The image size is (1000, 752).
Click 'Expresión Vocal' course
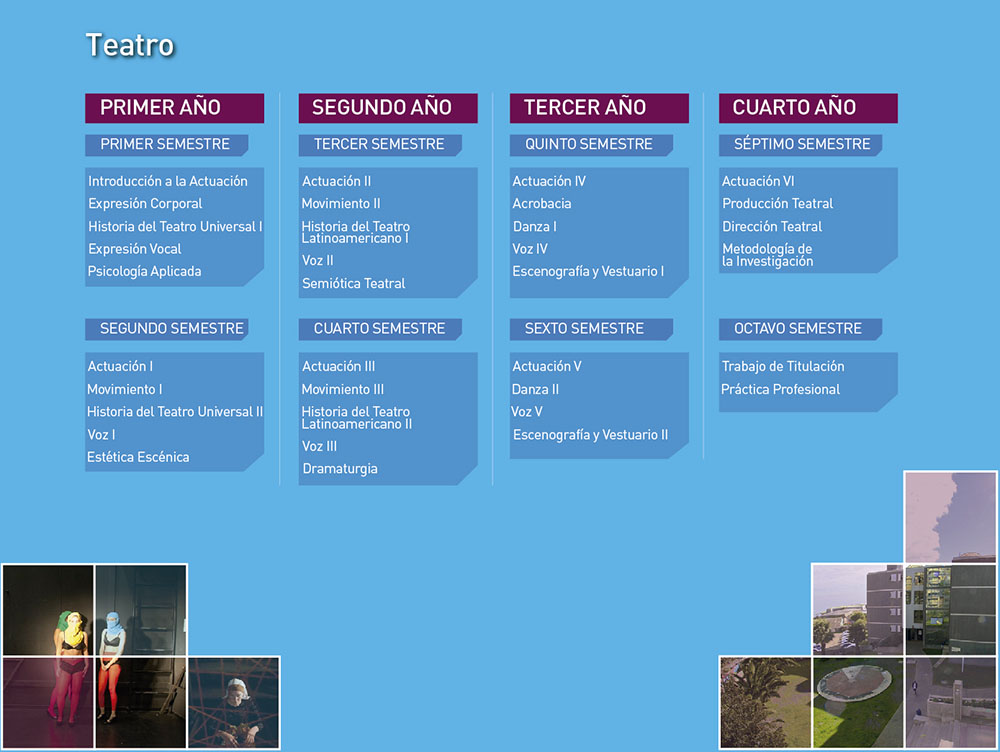point(135,249)
